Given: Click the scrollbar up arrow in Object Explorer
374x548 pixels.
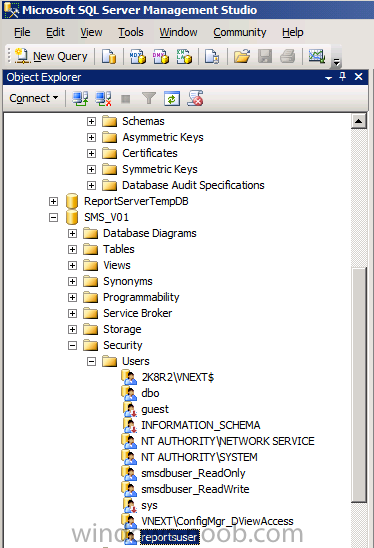Looking at the screenshot, I should 359,121.
